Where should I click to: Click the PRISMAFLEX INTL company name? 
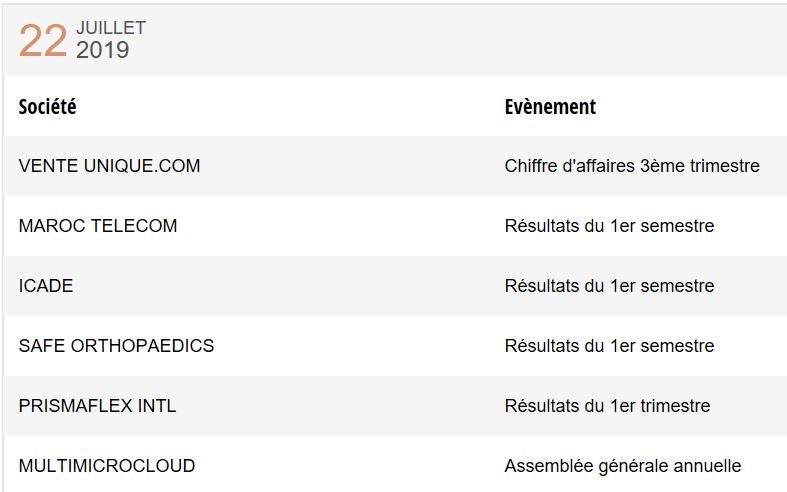click(x=97, y=406)
